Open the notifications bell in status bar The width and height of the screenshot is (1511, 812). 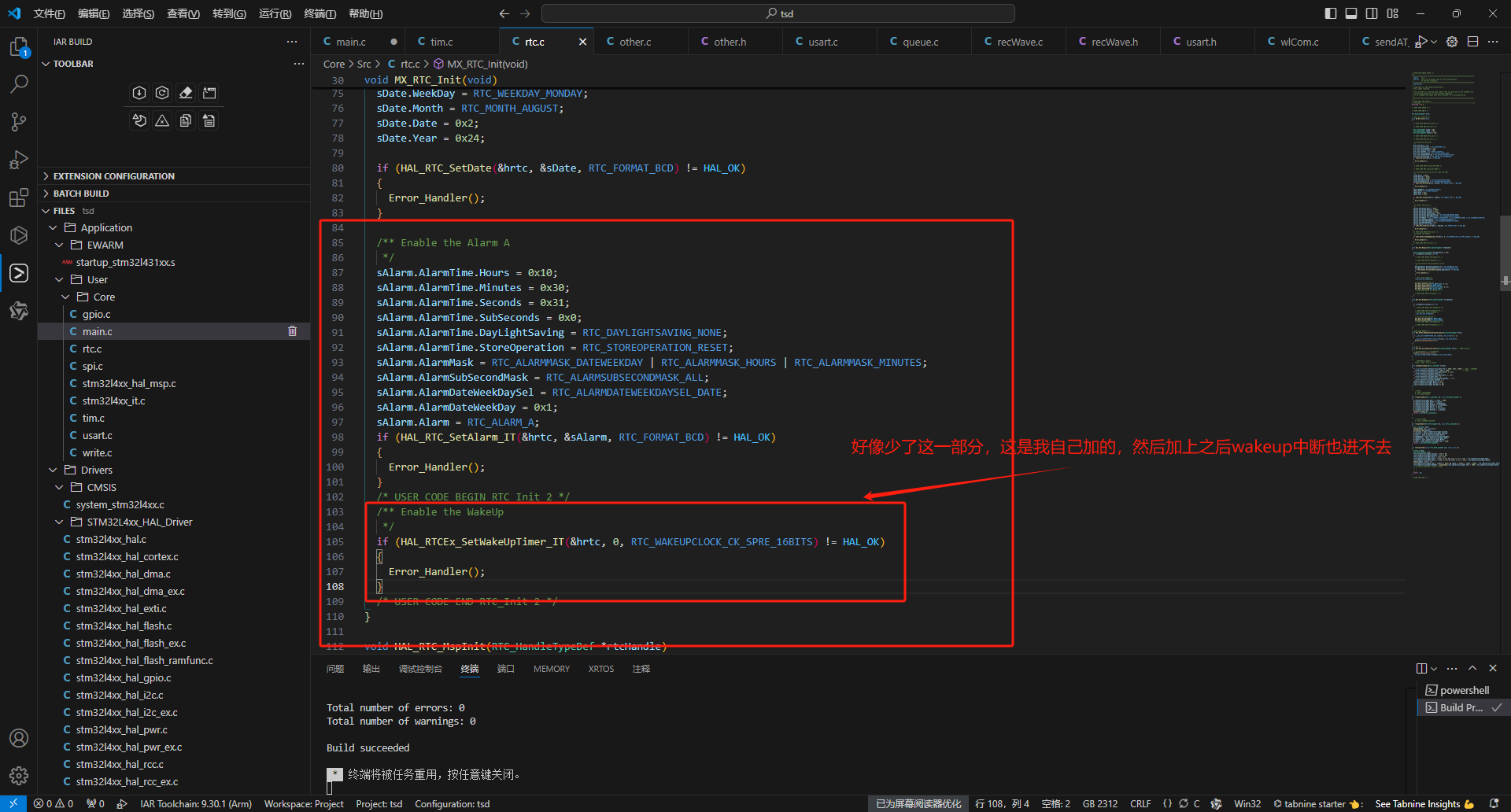[1494, 803]
